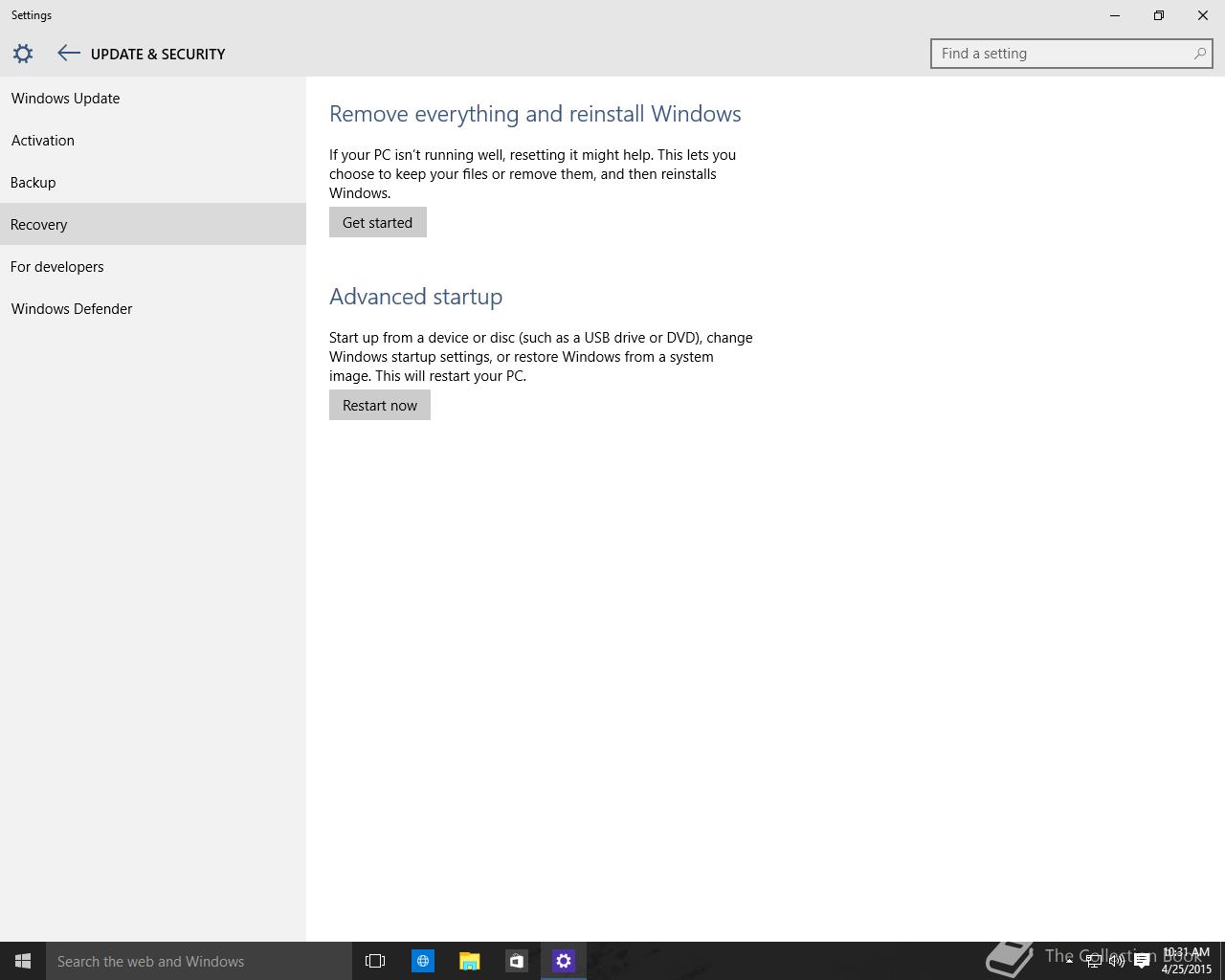Image resolution: width=1225 pixels, height=980 pixels.
Task: Click Get started to reset the PC
Action: (x=378, y=222)
